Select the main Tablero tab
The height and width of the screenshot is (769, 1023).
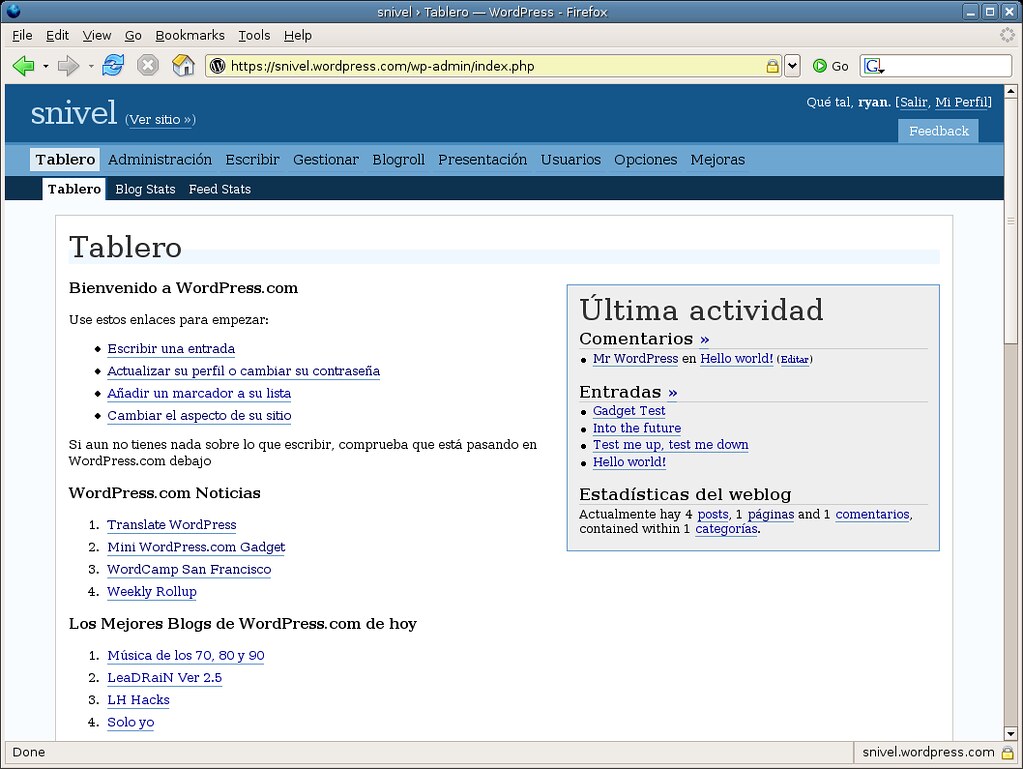tap(65, 160)
